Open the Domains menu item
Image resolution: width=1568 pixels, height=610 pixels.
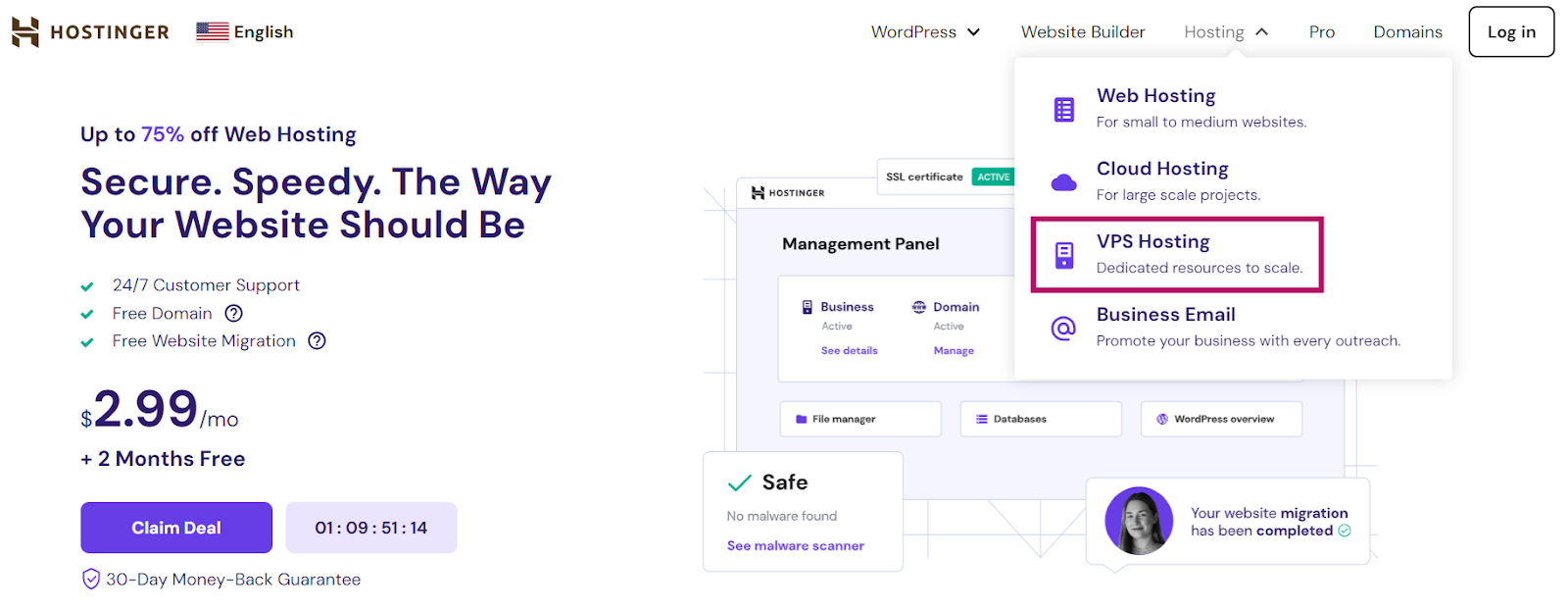coord(1407,32)
